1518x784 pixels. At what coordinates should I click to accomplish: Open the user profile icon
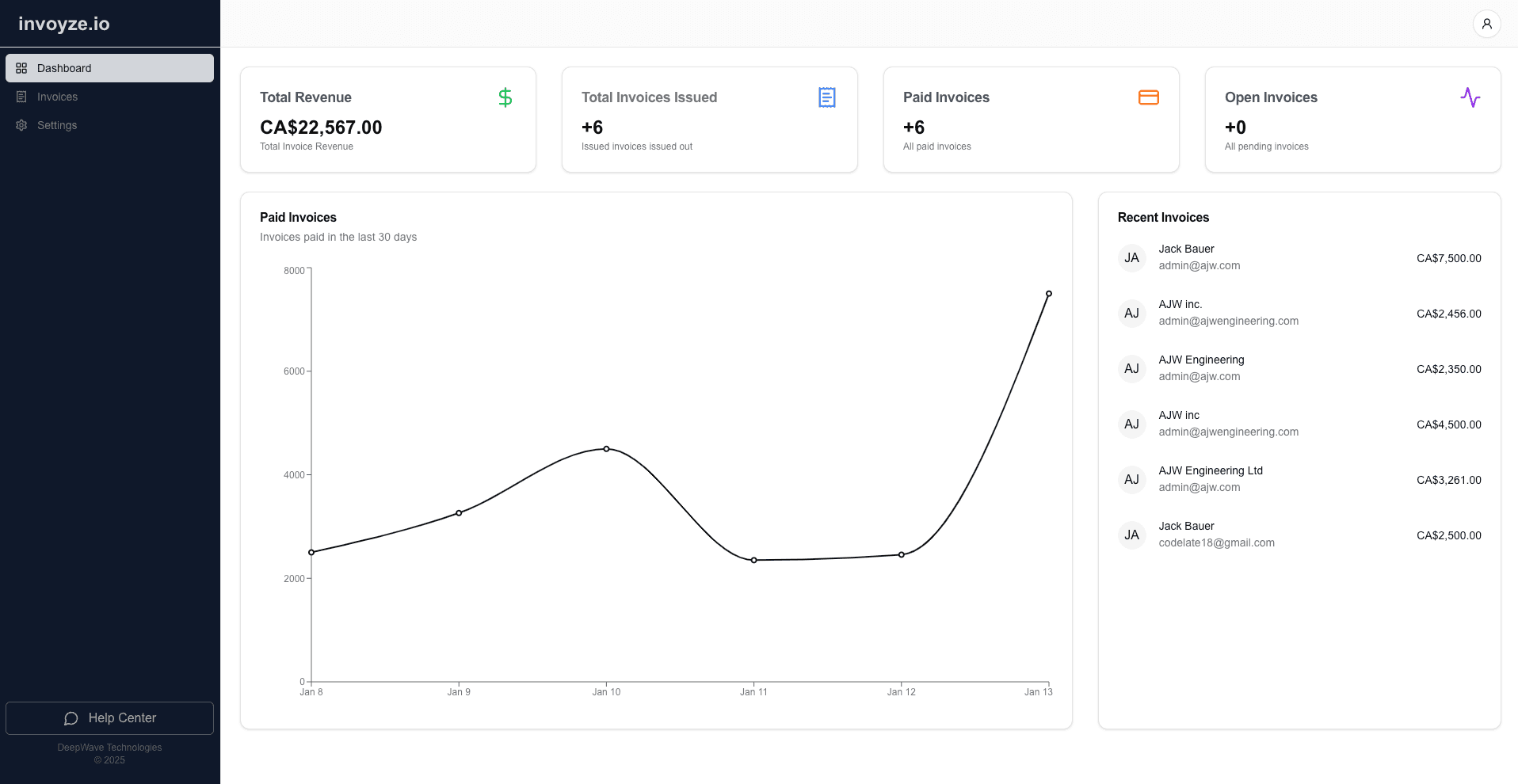tap(1486, 24)
